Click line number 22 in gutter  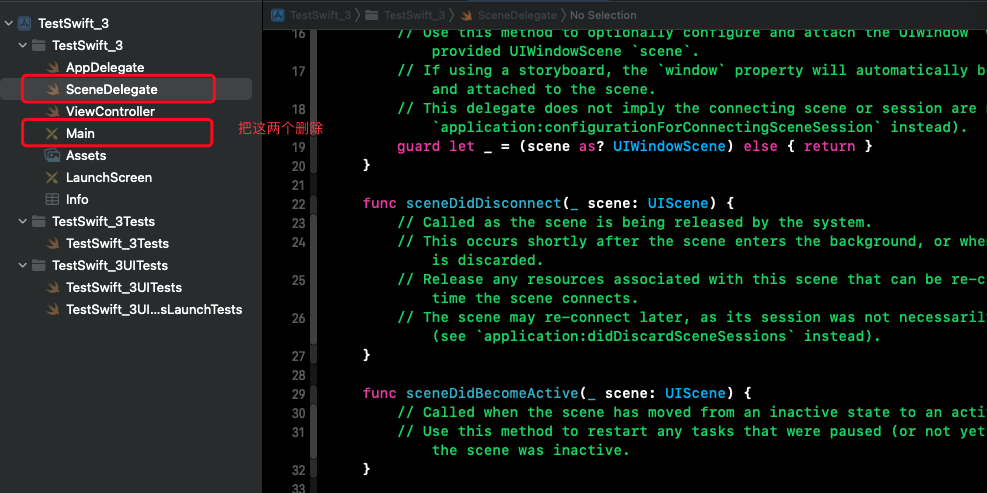pyautogui.click(x=298, y=204)
